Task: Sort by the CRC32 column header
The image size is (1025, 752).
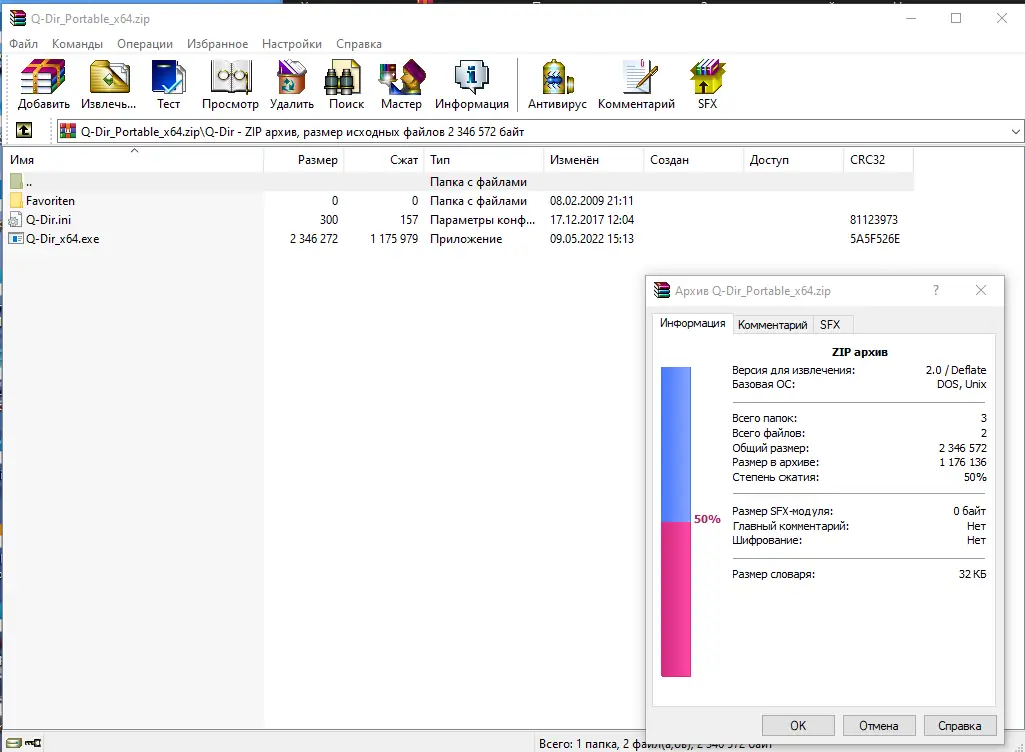Action: (x=879, y=160)
